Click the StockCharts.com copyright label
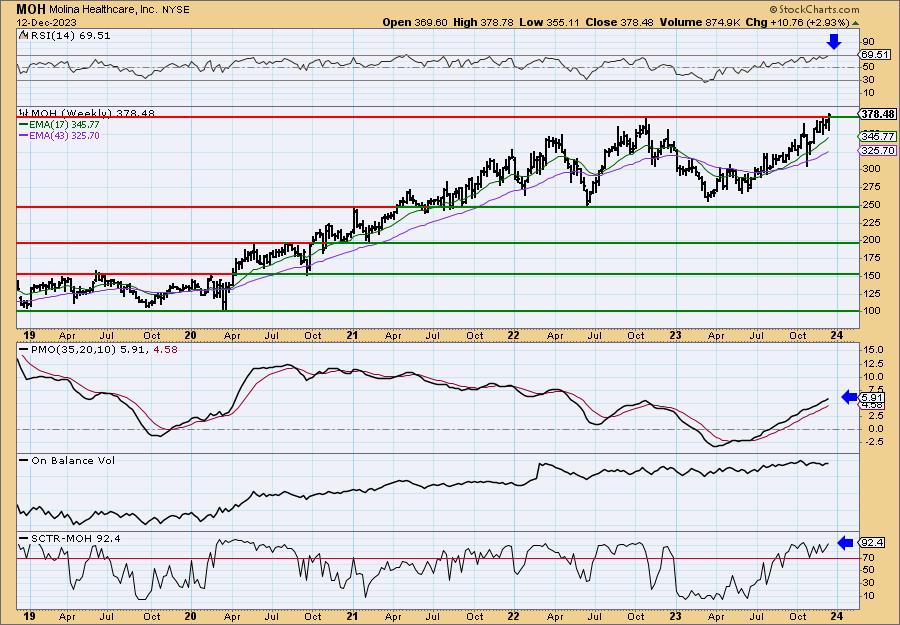The width and height of the screenshot is (900, 625). point(814,9)
